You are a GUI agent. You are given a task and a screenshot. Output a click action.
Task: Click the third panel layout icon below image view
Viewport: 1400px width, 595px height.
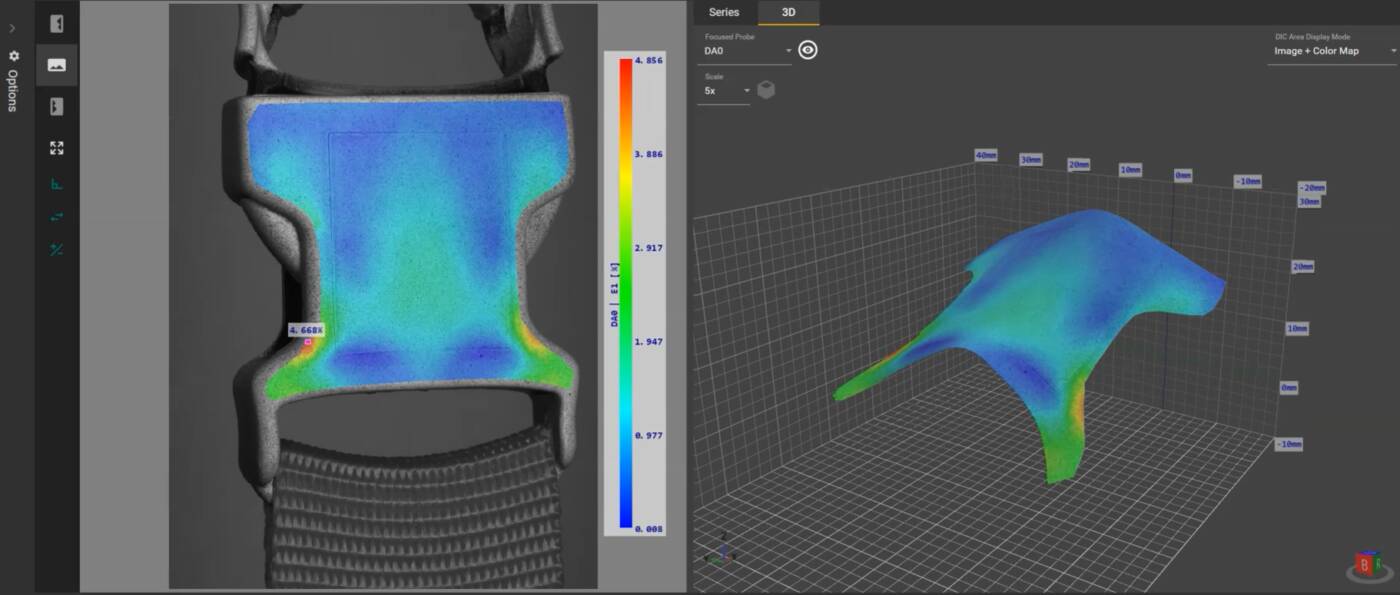[x=57, y=106]
